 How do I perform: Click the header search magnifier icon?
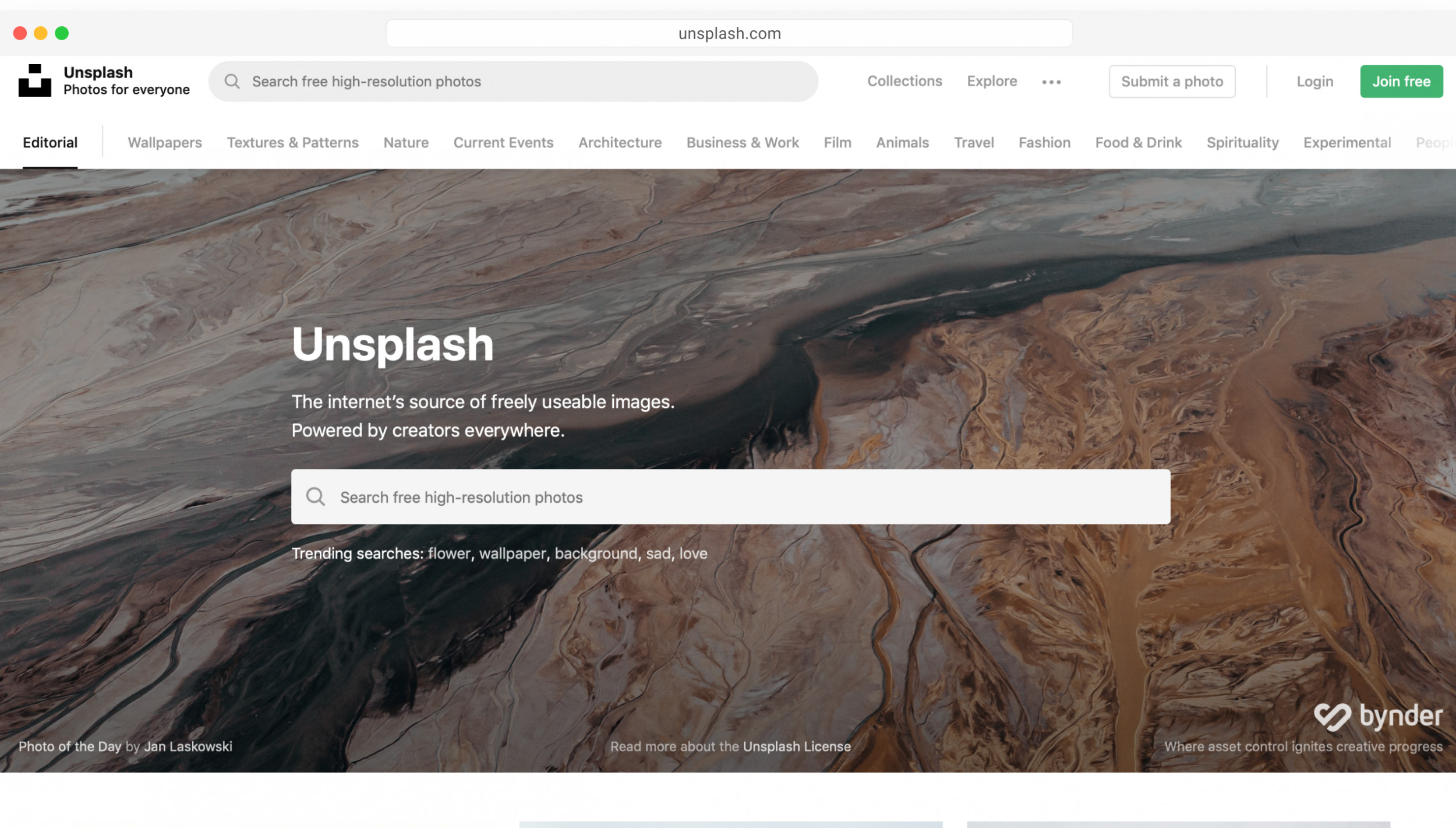232,82
